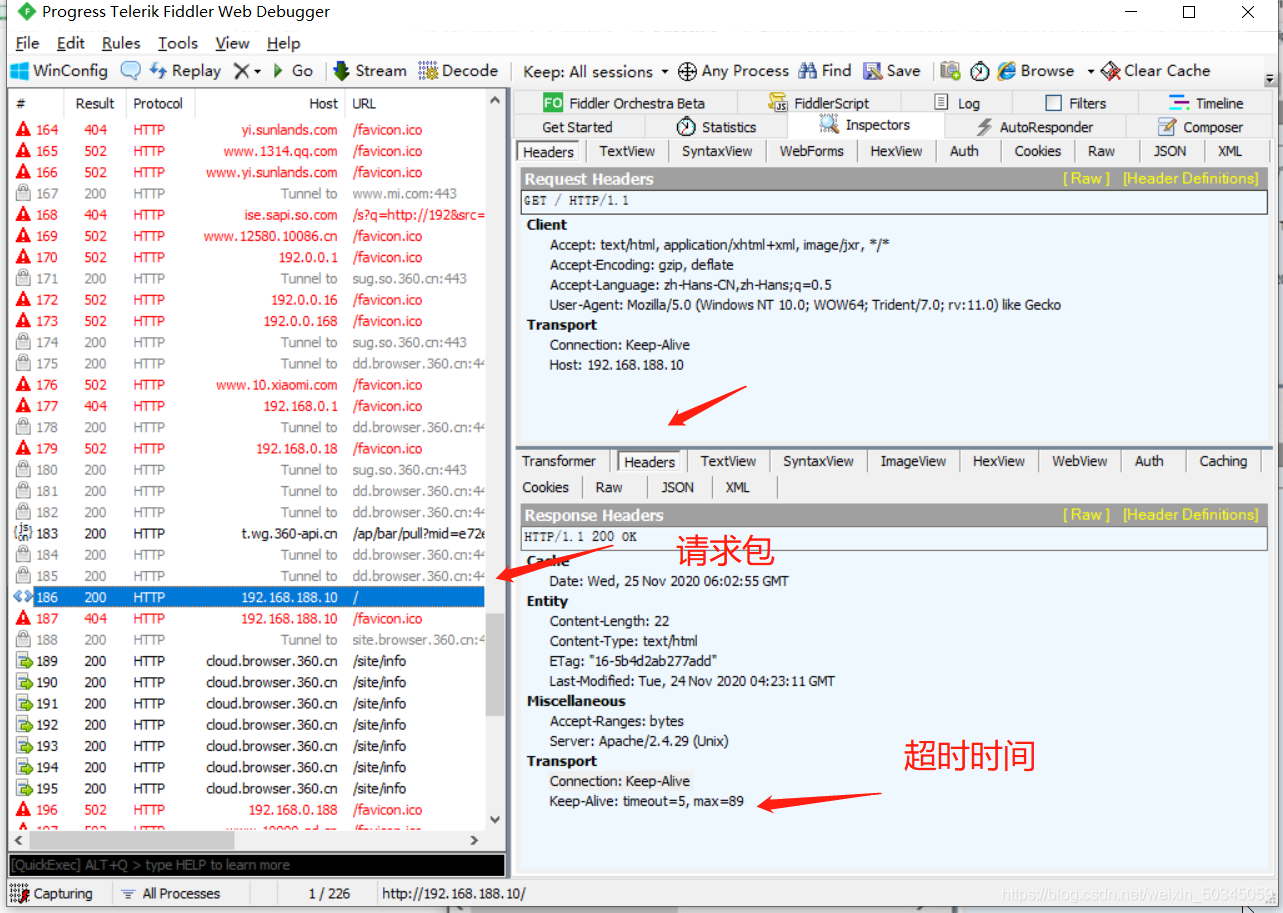1283x913 pixels.
Task: Click the Go resume button
Action: click(293, 71)
